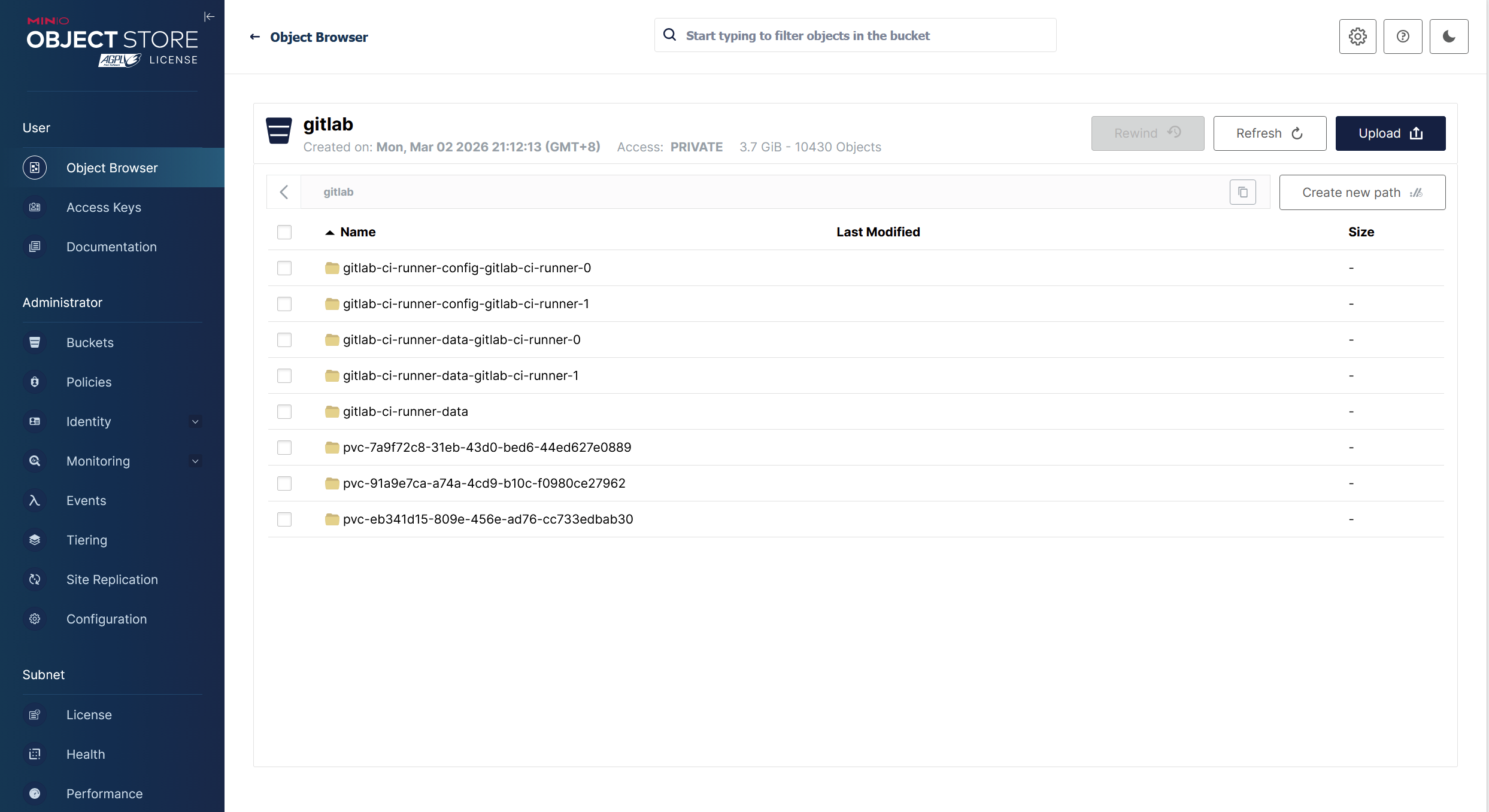The width and height of the screenshot is (1489, 812).
Task: Open the pvc-91a9e7ca-a74a-4cd9-b10c-f0980ce27962 folder
Action: 484,483
